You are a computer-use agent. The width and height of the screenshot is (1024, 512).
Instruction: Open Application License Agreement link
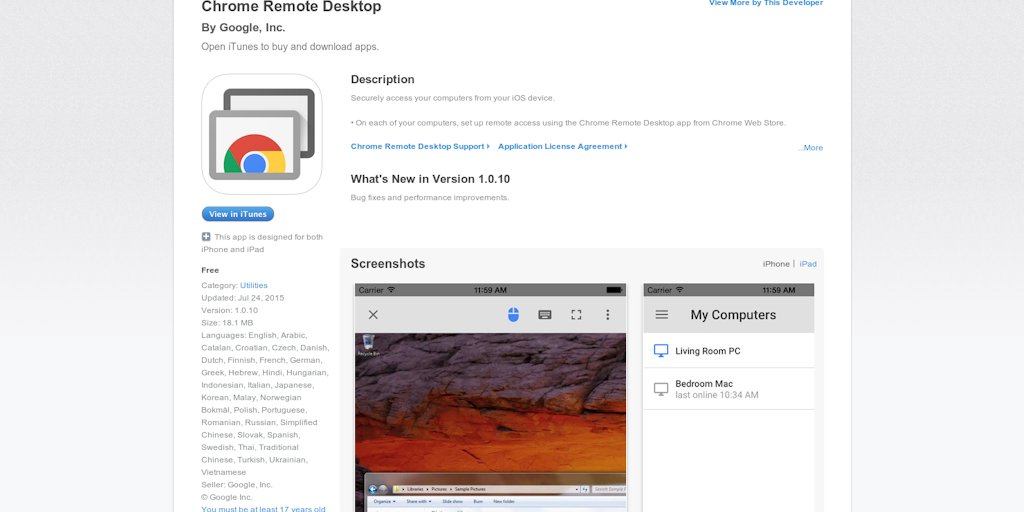point(562,146)
